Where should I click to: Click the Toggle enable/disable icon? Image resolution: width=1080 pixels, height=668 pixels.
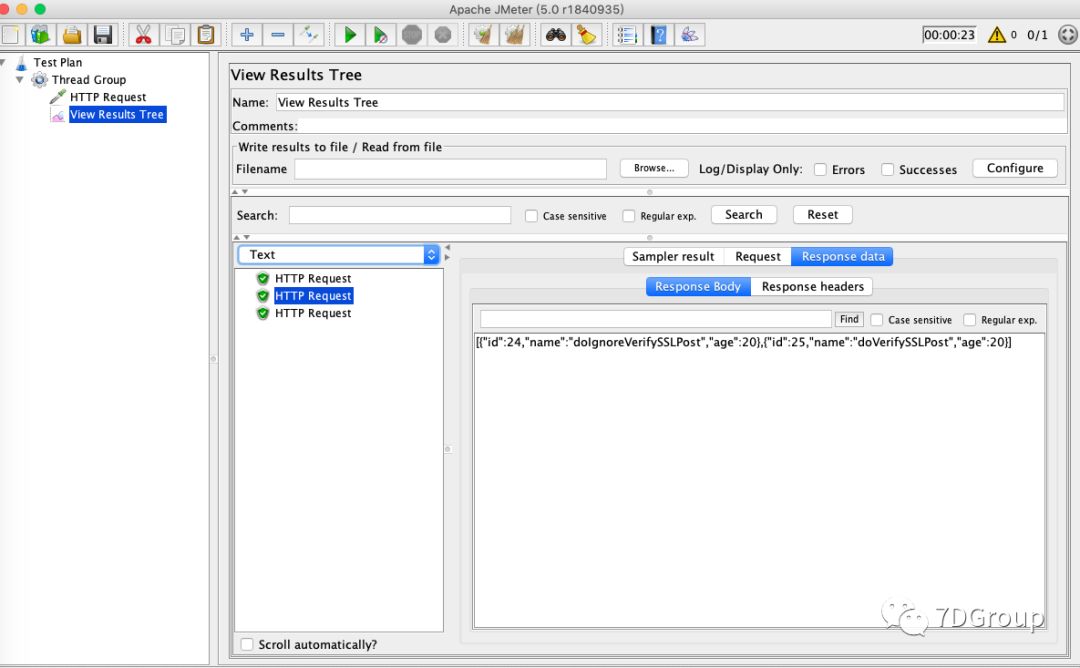point(309,34)
